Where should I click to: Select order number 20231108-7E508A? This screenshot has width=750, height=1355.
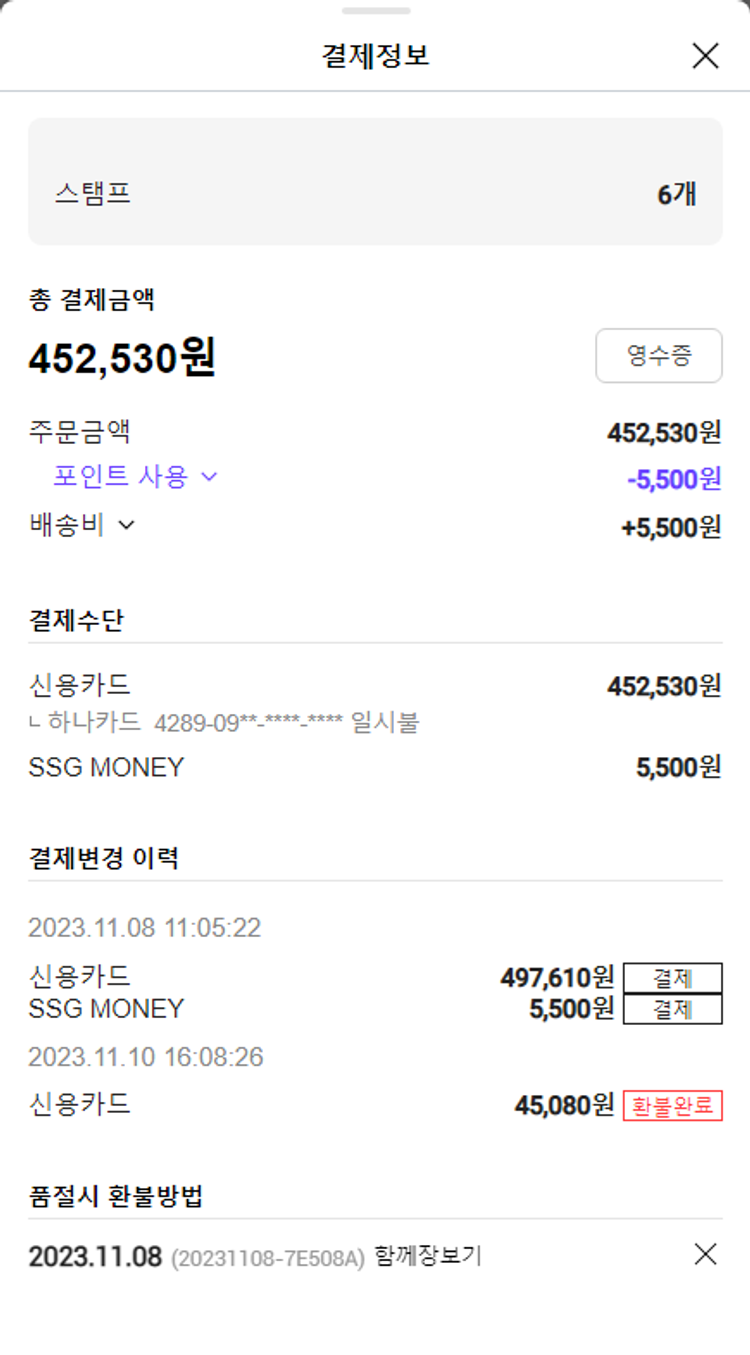click(x=268, y=1258)
